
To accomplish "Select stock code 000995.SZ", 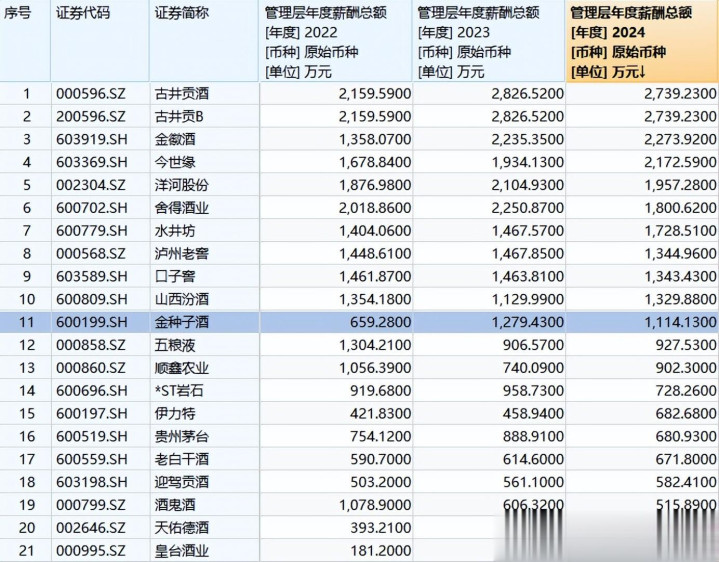I will point(91,551).
